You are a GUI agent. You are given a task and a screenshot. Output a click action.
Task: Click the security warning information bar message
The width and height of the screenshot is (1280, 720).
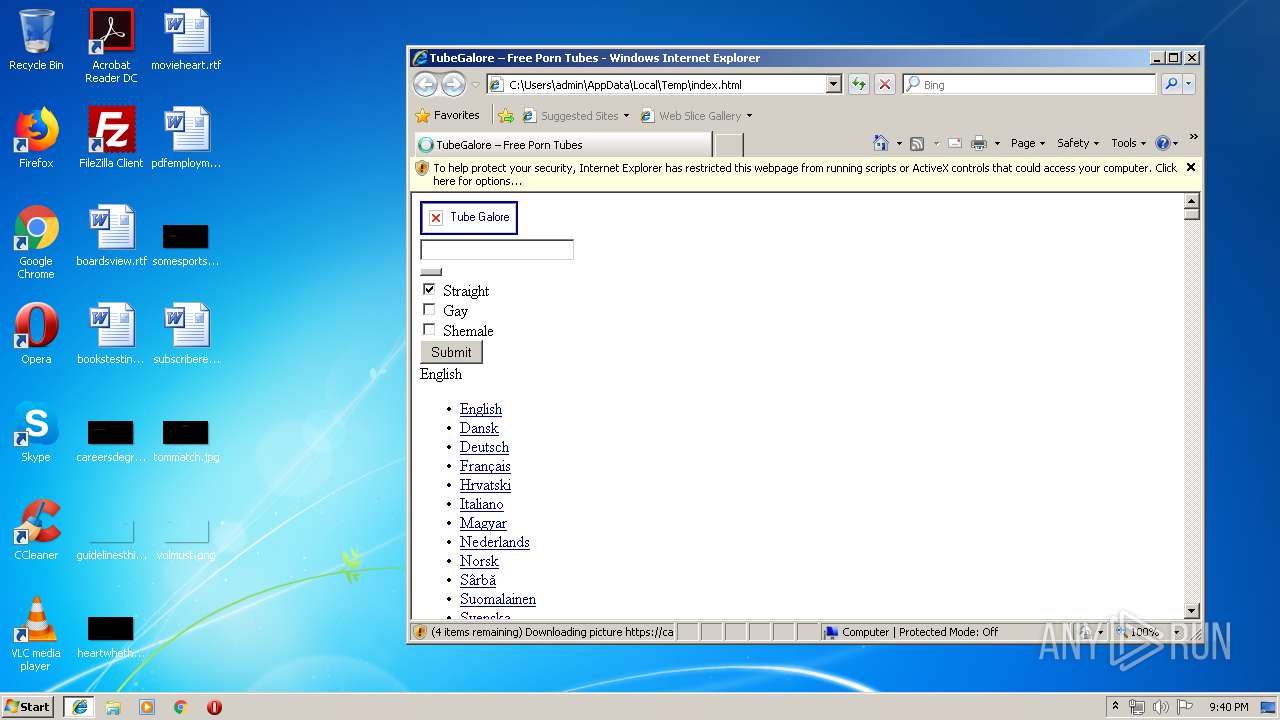point(805,174)
